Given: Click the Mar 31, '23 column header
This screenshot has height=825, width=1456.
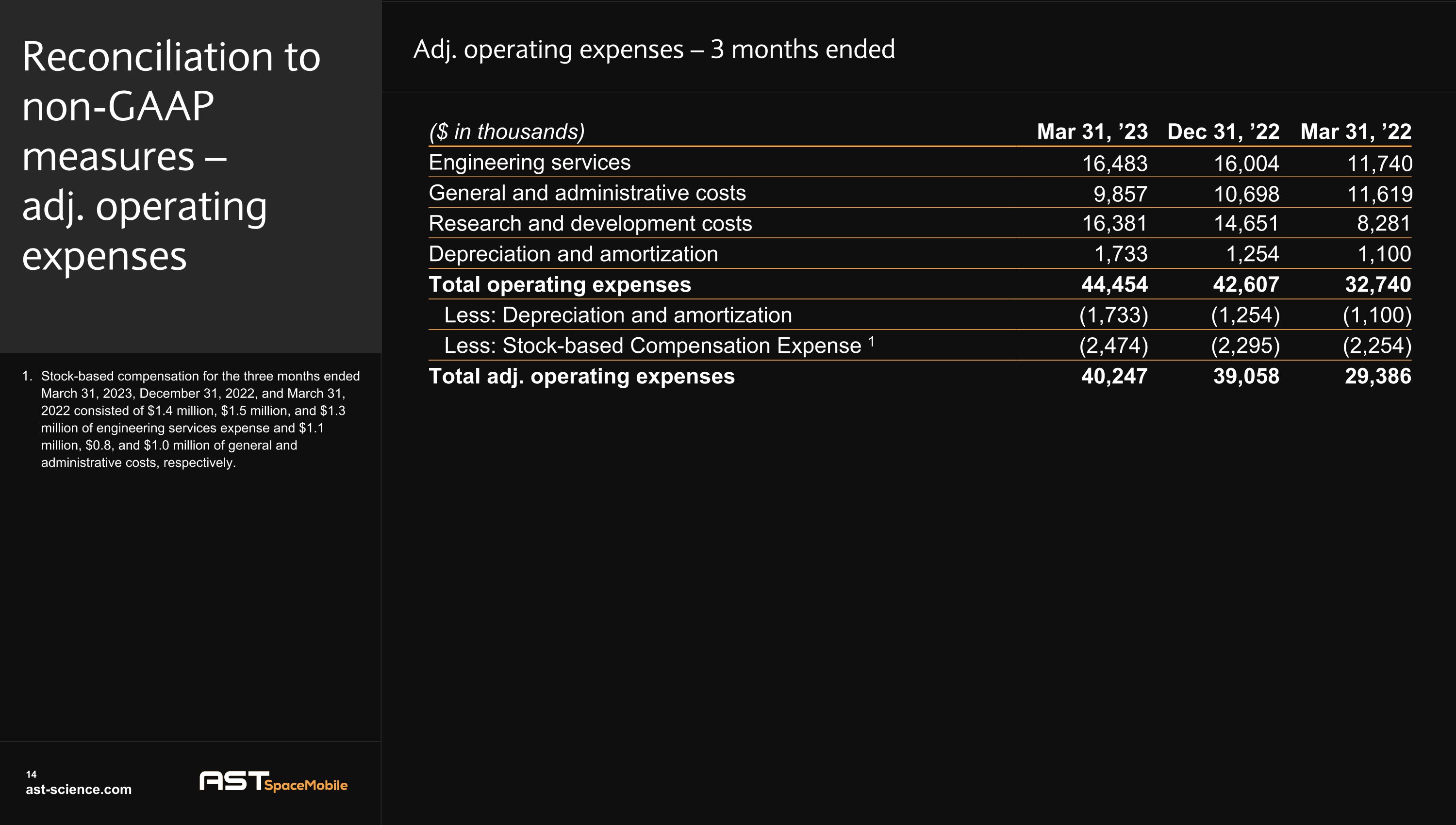Looking at the screenshot, I should 1092,132.
